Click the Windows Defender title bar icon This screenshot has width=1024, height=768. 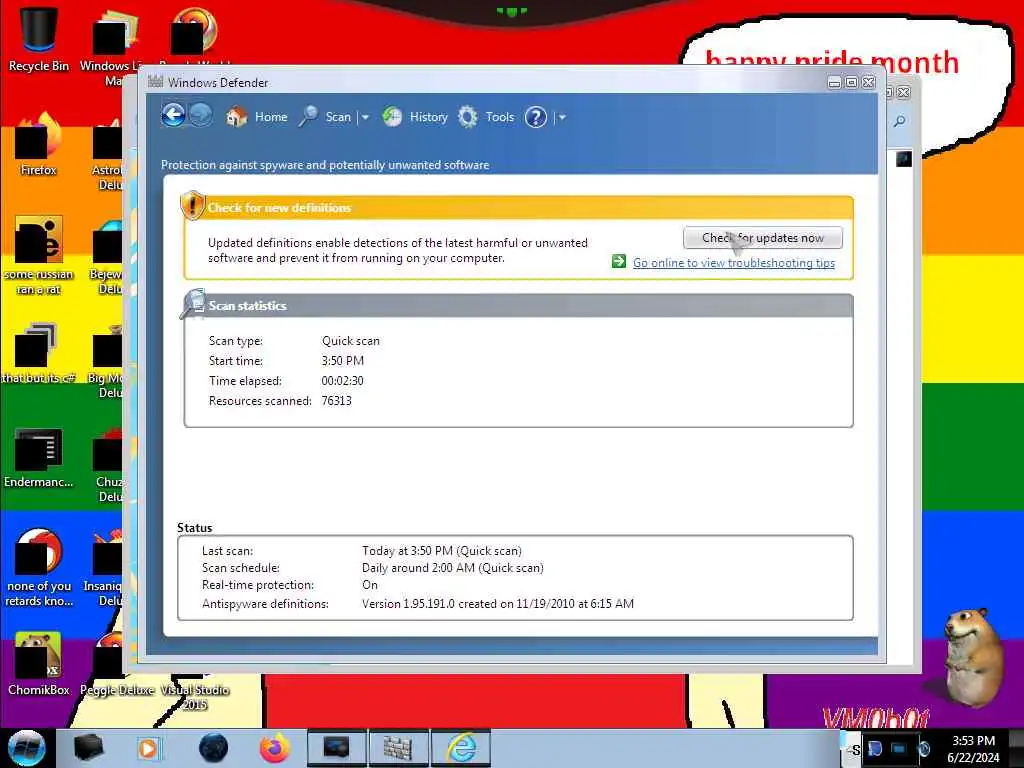[155, 82]
